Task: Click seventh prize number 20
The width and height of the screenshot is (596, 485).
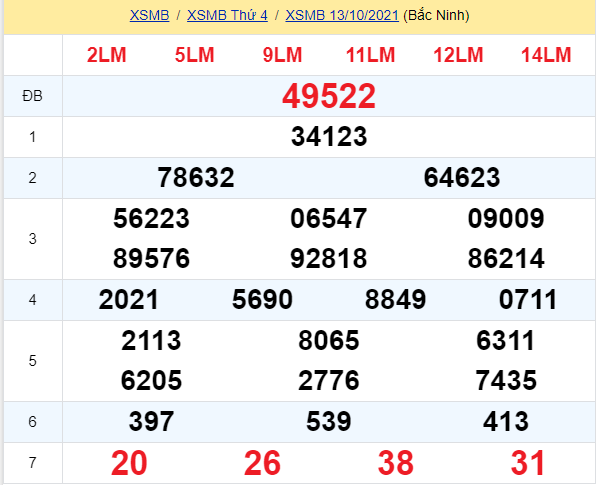Action: click(129, 463)
